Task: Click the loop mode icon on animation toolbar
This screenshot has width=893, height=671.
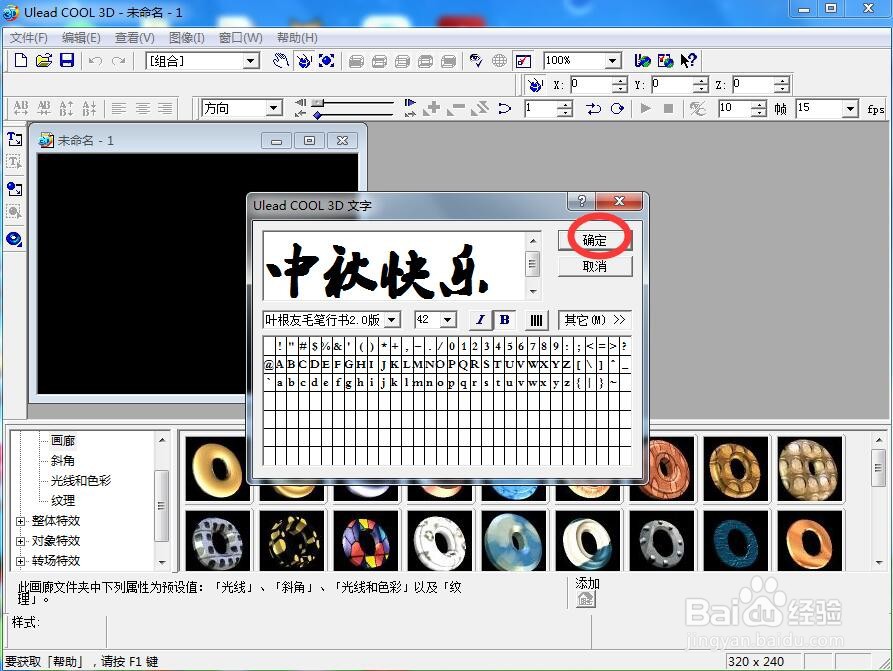Action: tap(617, 108)
